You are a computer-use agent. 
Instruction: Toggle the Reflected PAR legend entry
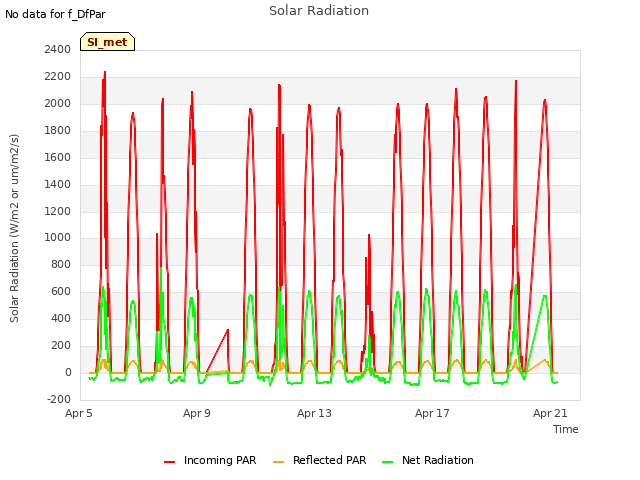[320, 460]
